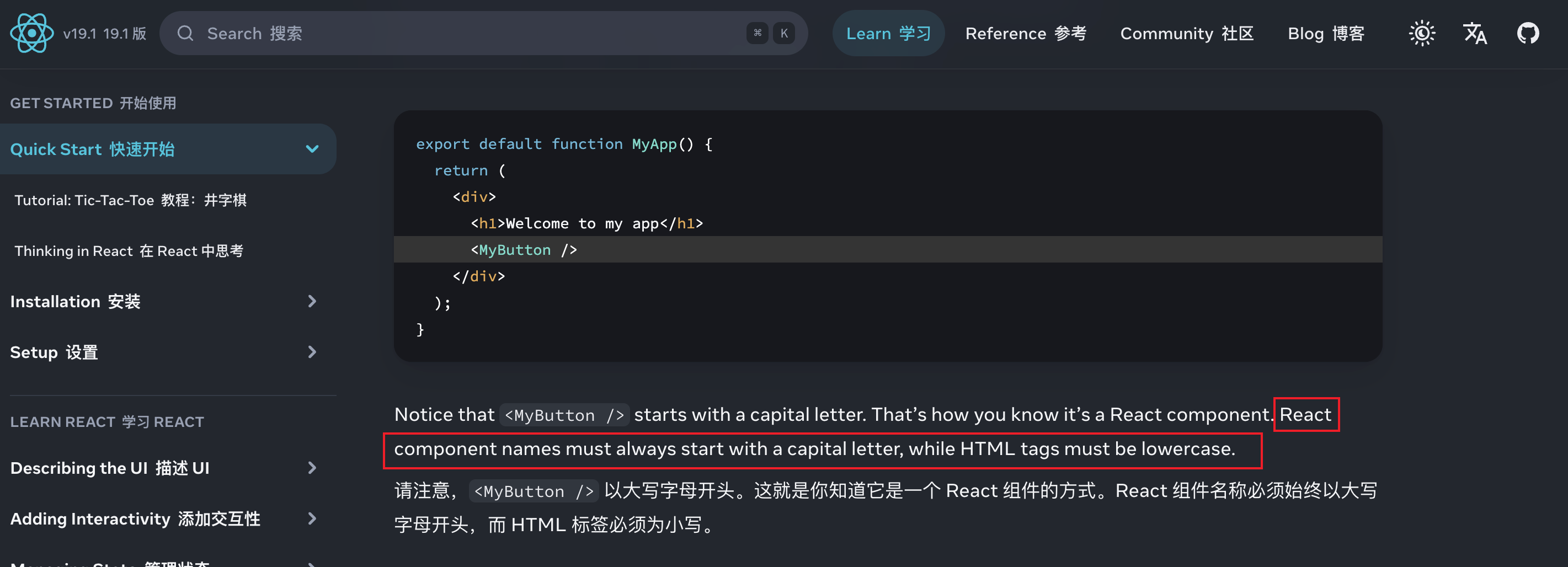Open the v19.1 version link
1568x567 pixels.
point(105,34)
